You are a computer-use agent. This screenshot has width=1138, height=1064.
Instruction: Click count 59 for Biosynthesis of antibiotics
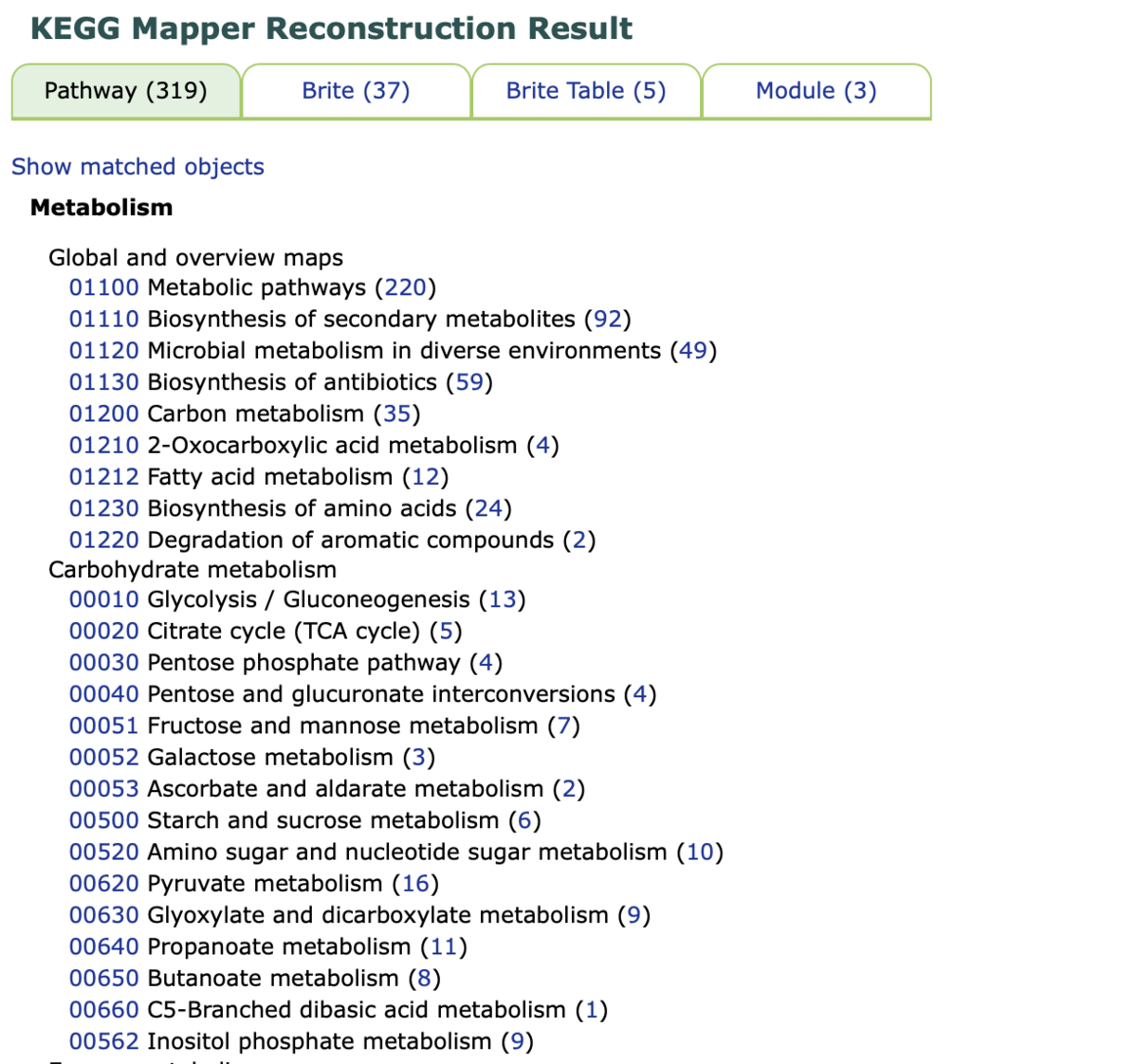[x=469, y=382]
